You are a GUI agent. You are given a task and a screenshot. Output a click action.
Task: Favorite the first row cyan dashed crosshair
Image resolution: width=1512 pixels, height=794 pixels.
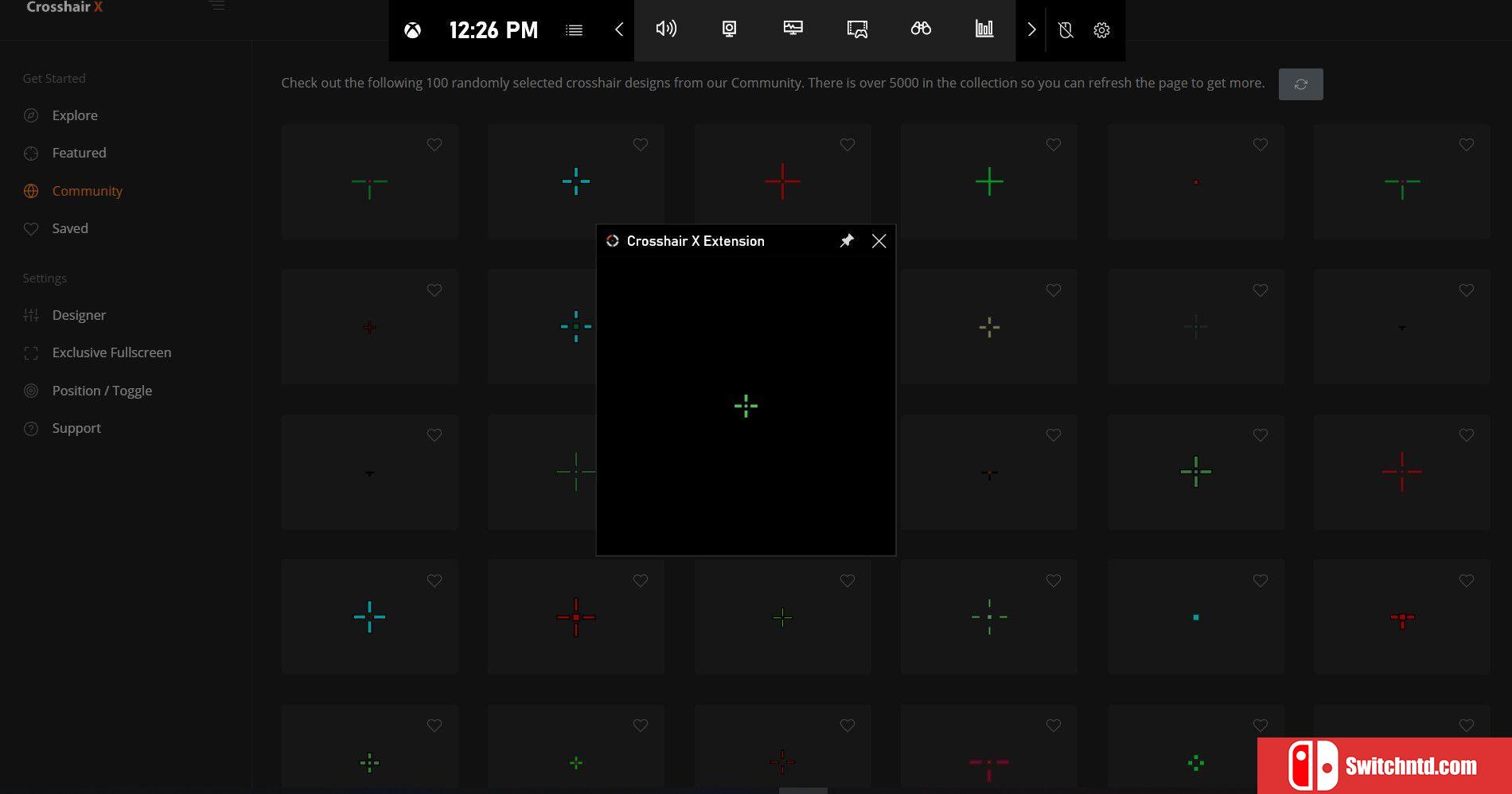tap(641, 145)
